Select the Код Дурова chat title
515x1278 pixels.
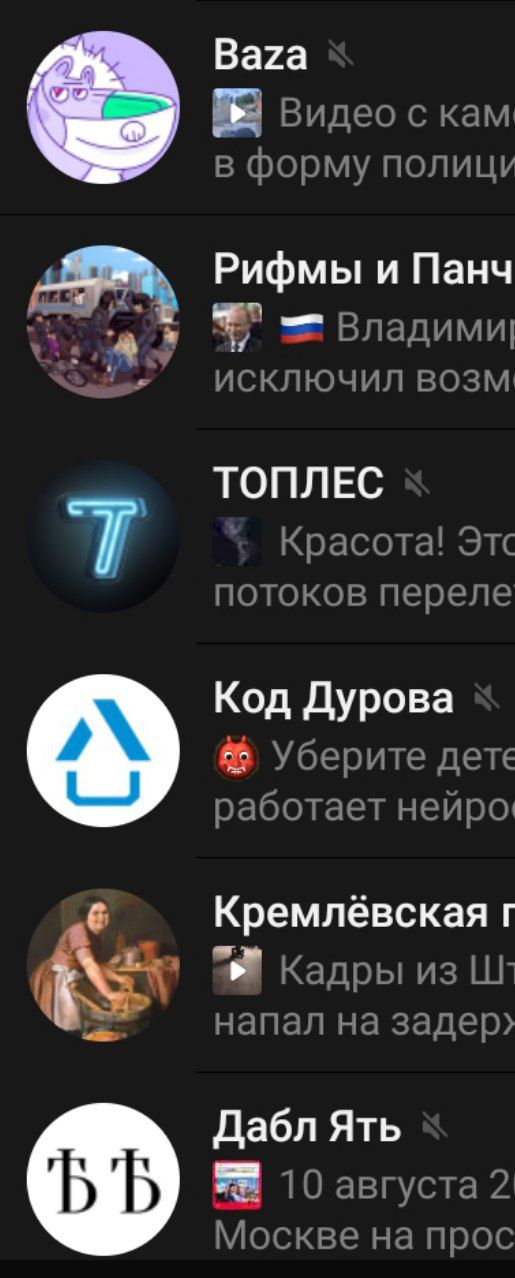coord(333,699)
